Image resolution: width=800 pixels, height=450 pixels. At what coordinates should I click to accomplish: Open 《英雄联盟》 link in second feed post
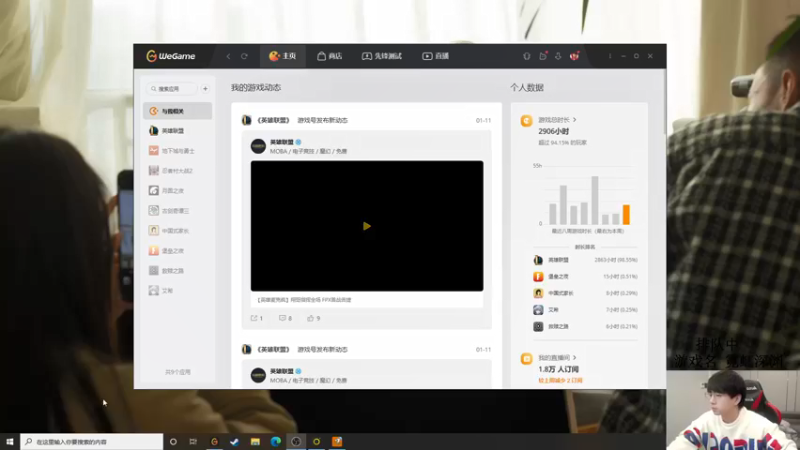pyautogui.click(x=273, y=349)
